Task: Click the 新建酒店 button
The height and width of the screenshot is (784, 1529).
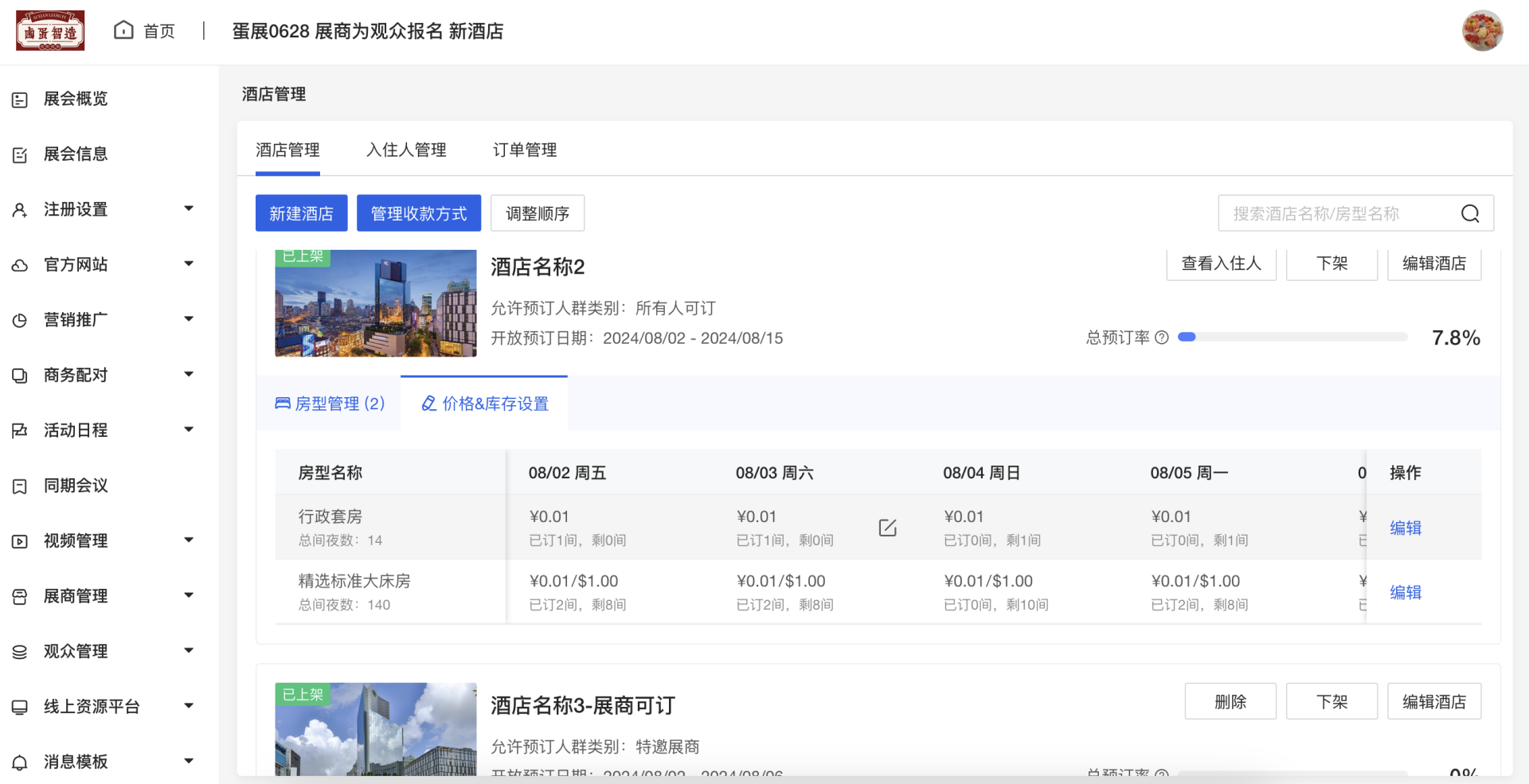Action: (301, 213)
